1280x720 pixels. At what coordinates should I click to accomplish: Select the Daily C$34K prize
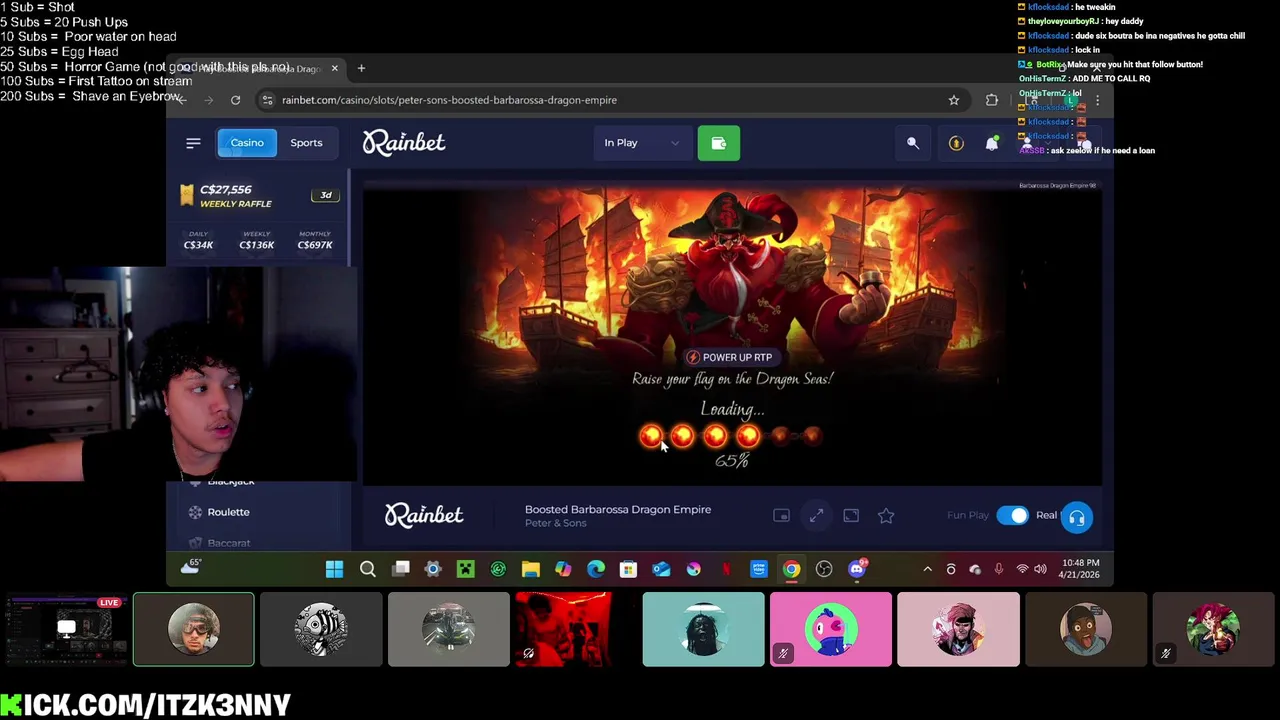[198, 240]
